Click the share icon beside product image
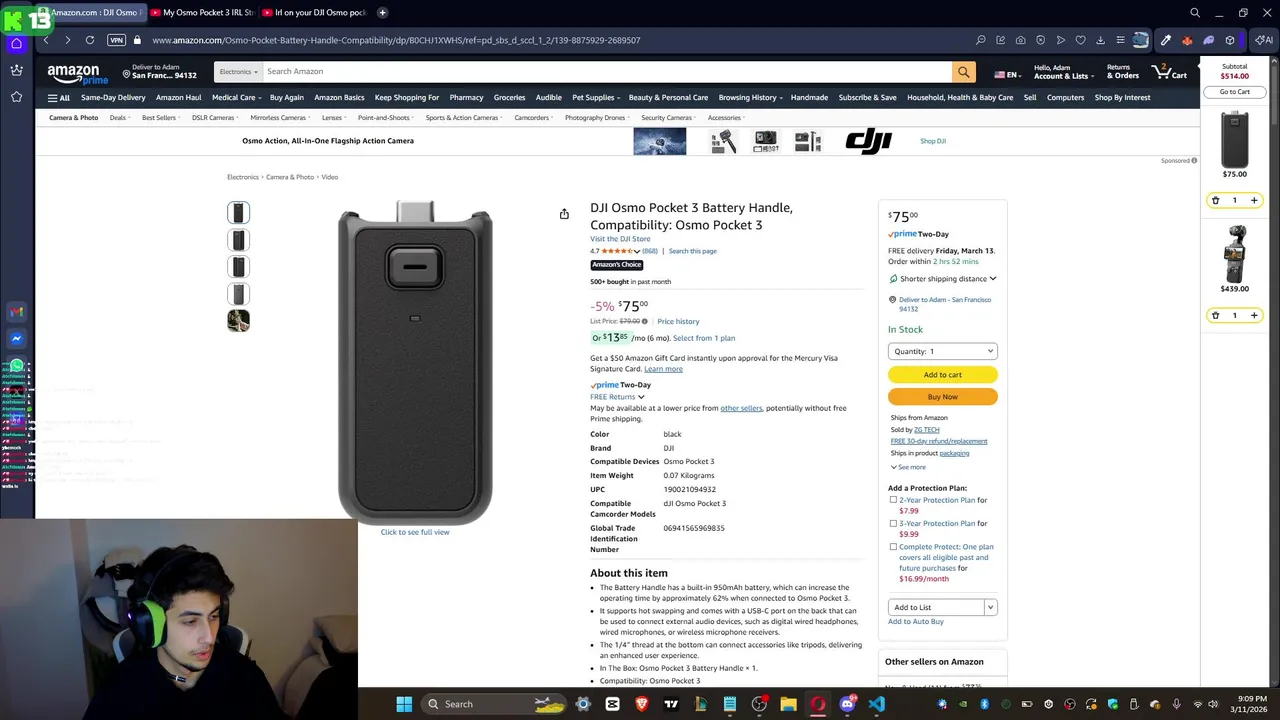The width and height of the screenshot is (1280, 720). pyautogui.click(x=564, y=214)
